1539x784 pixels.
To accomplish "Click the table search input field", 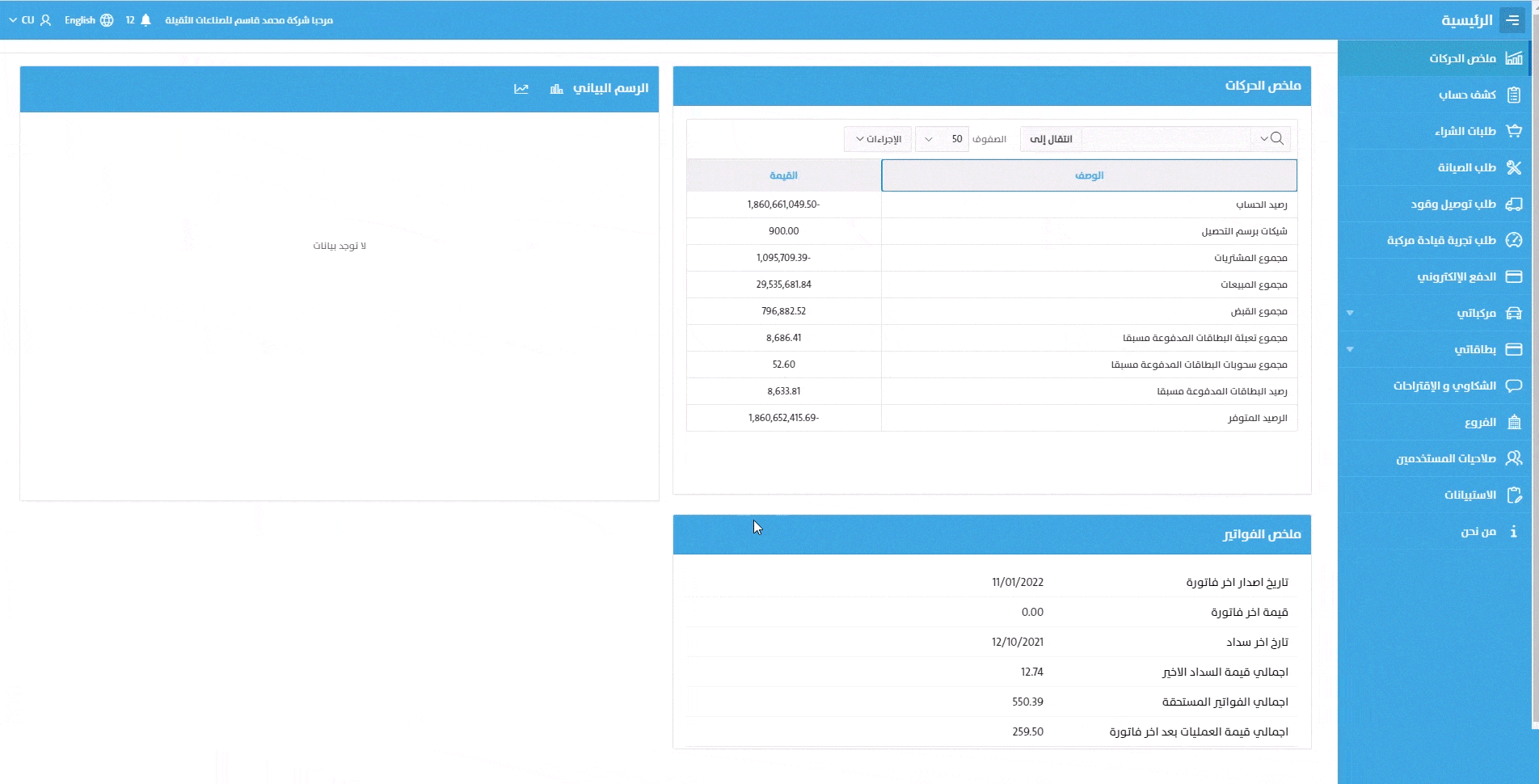I will click(1167, 139).
